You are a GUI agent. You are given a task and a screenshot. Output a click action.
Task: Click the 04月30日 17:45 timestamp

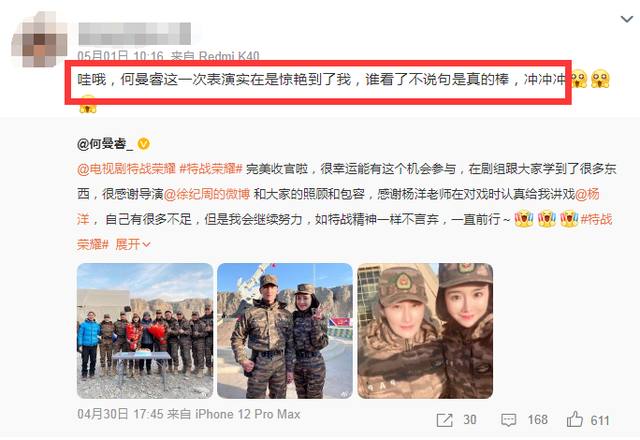[x=120, y=414]
